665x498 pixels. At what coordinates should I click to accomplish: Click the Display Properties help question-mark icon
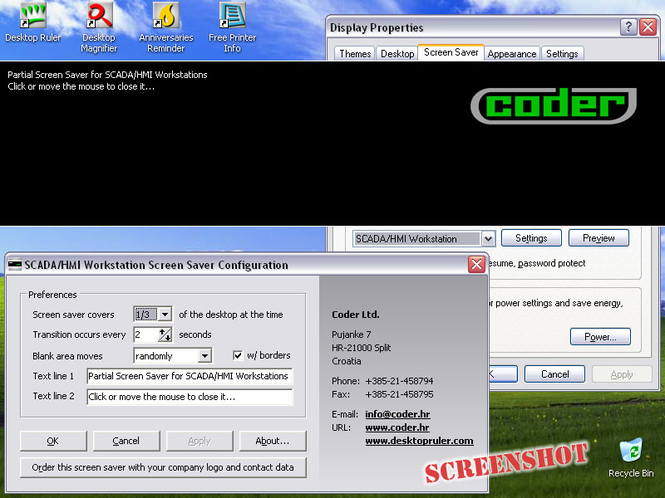627,27
